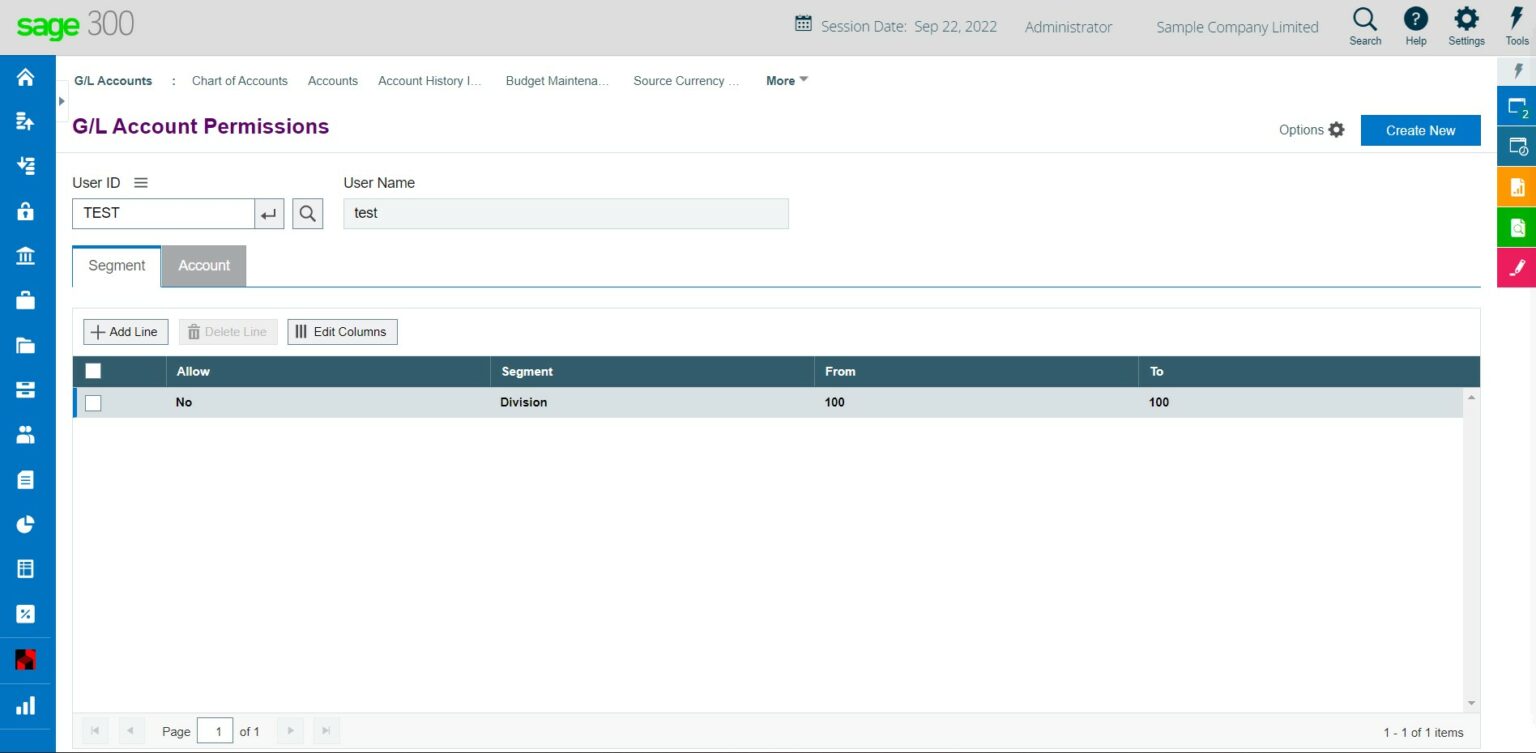Add a new line to the grid
Image resolution: width=1536 pixels, height=753 pixels.
click(x=125, y=331)
